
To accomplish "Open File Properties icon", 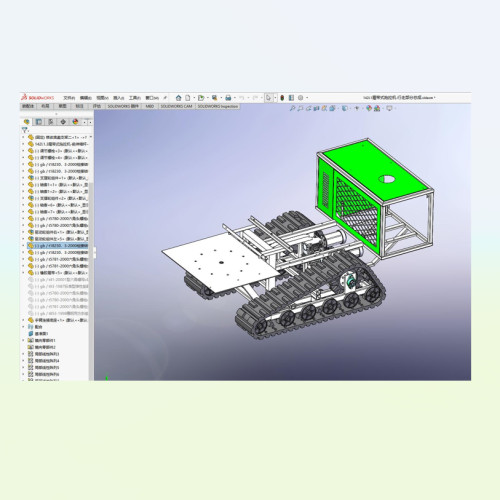I will pos(291,98).
